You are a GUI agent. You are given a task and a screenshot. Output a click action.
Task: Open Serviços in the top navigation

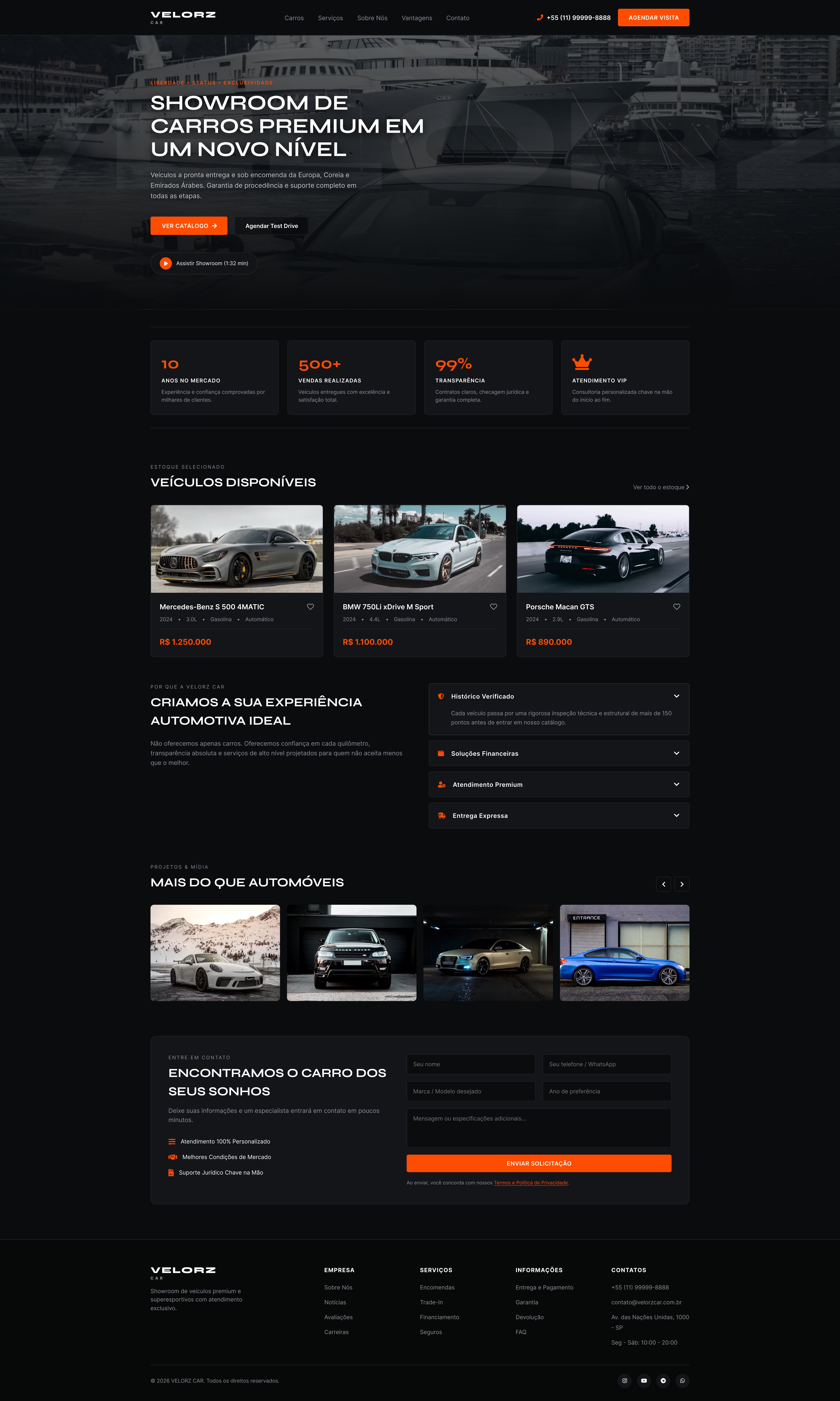point(331,18)
